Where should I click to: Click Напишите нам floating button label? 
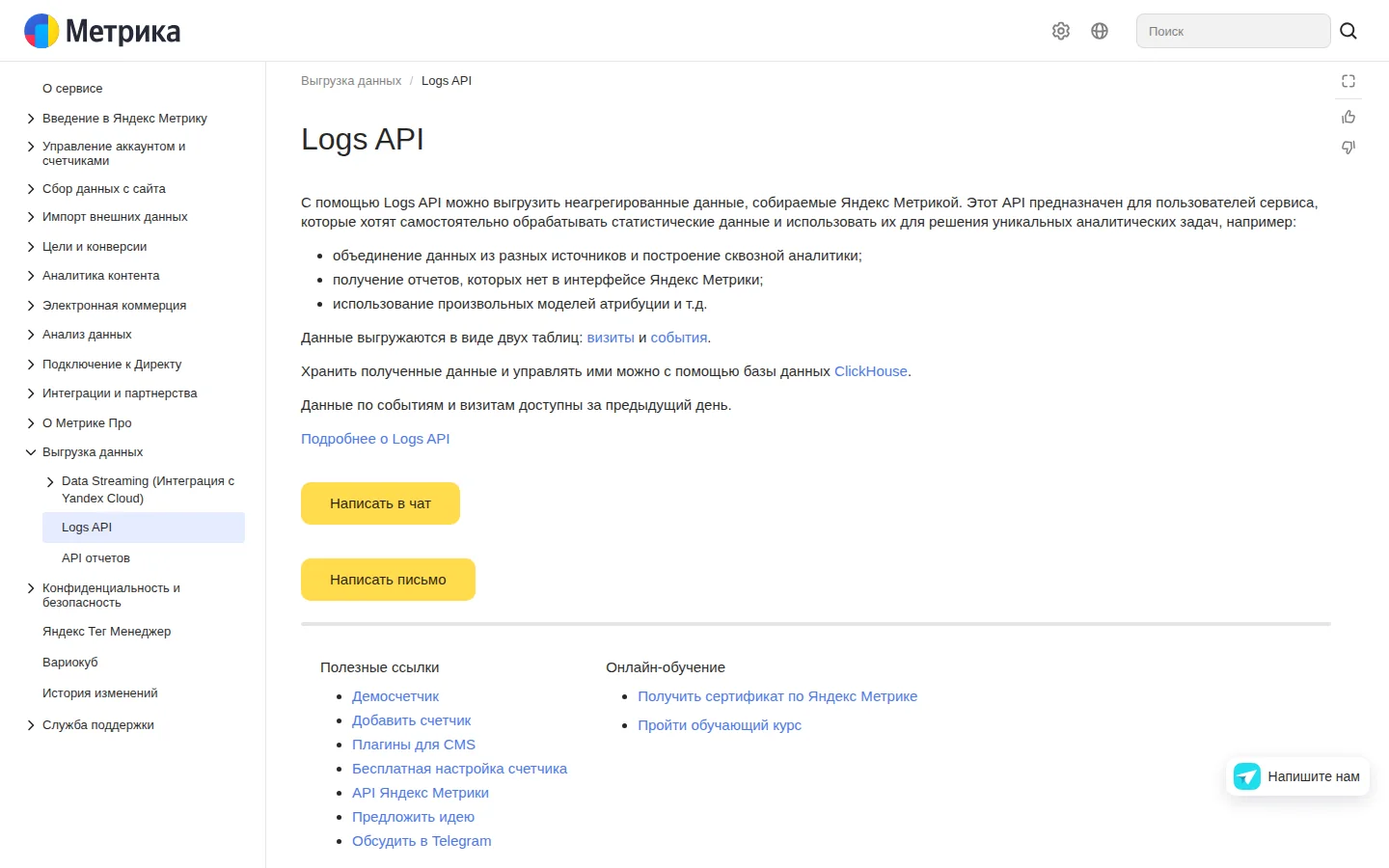click(x=1314, y=776)
